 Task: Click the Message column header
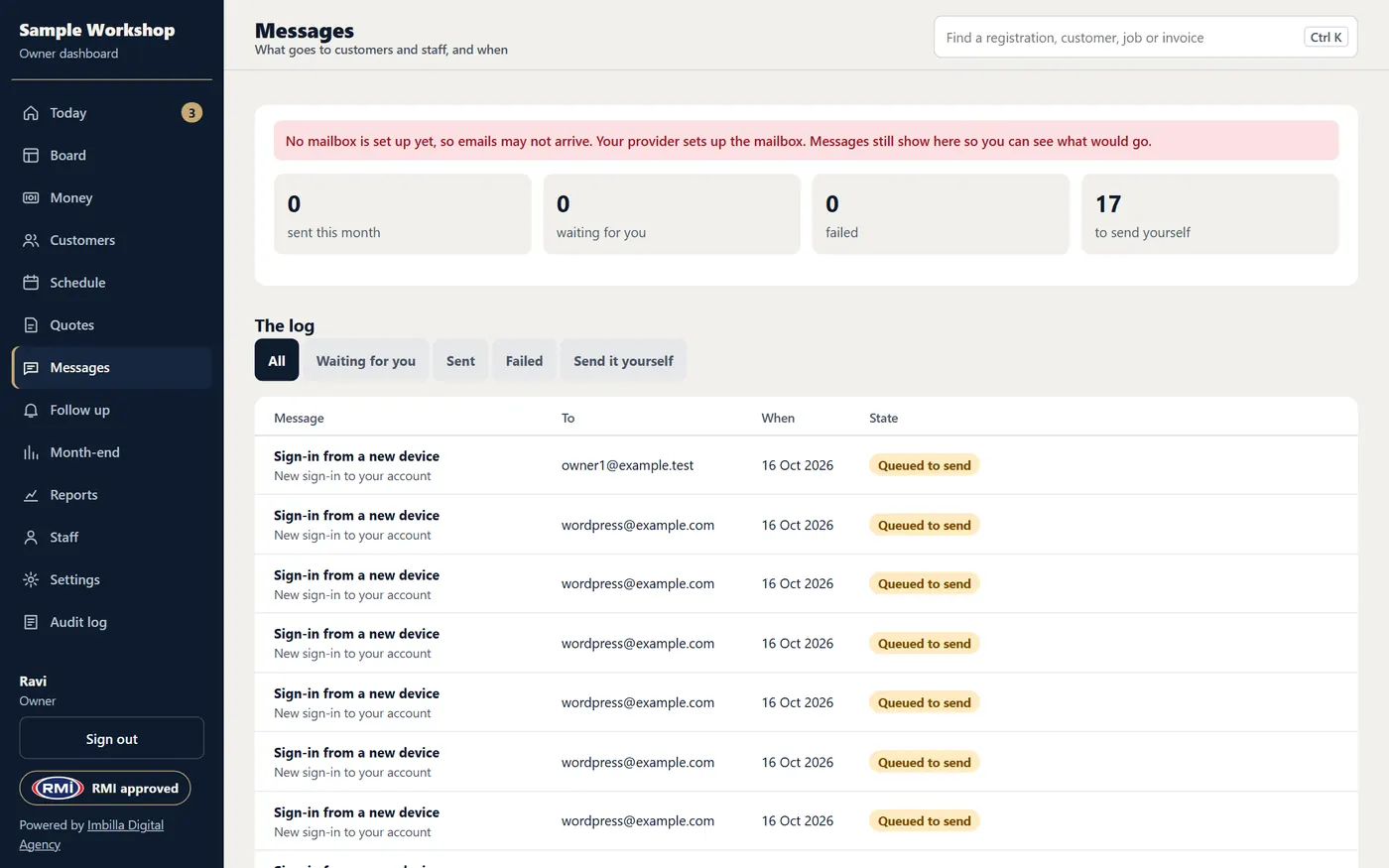(x=299, y=419)
